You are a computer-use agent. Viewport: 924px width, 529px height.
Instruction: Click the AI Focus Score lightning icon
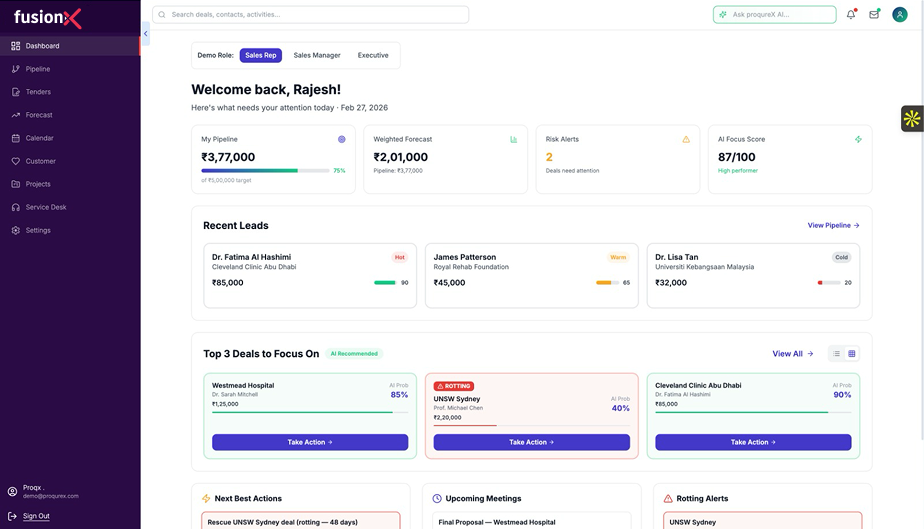coord(858,139)
